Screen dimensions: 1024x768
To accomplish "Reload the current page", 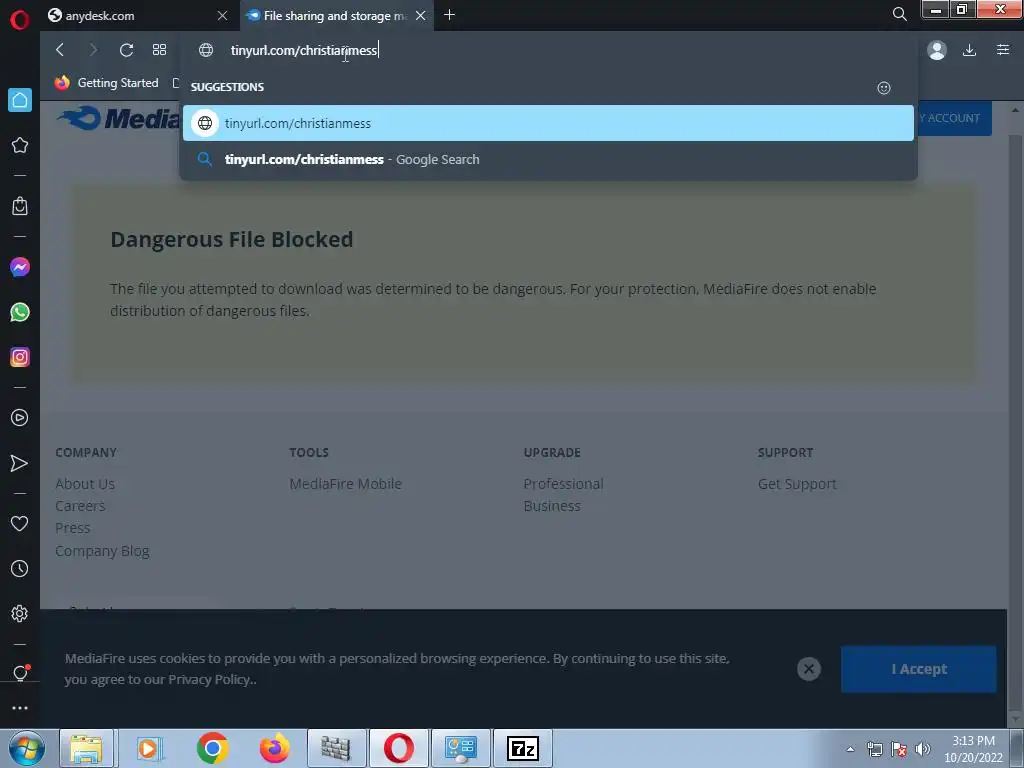I will pyautogui.click(x=127, y=50).
